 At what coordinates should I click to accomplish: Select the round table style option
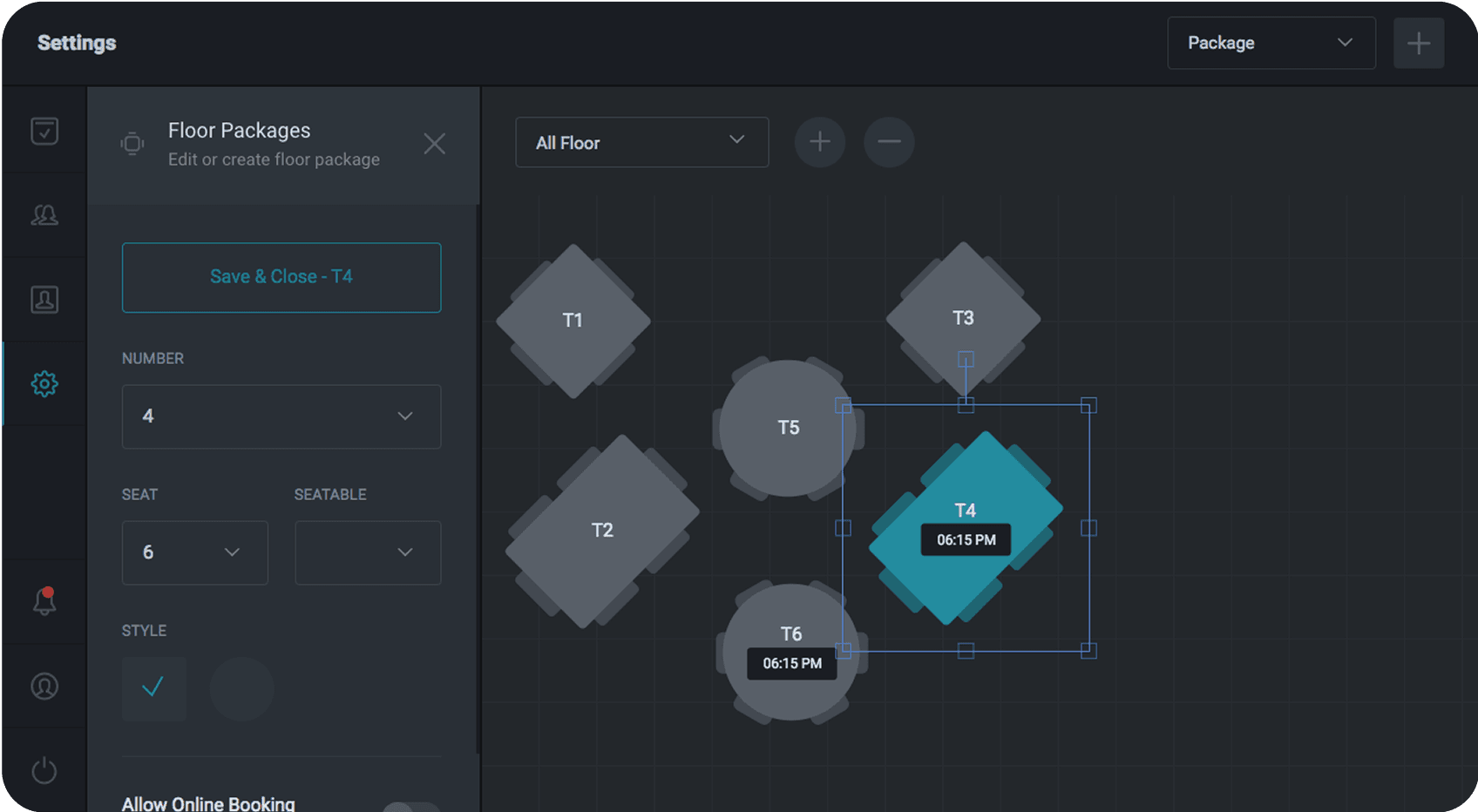[x=241, y=688]
